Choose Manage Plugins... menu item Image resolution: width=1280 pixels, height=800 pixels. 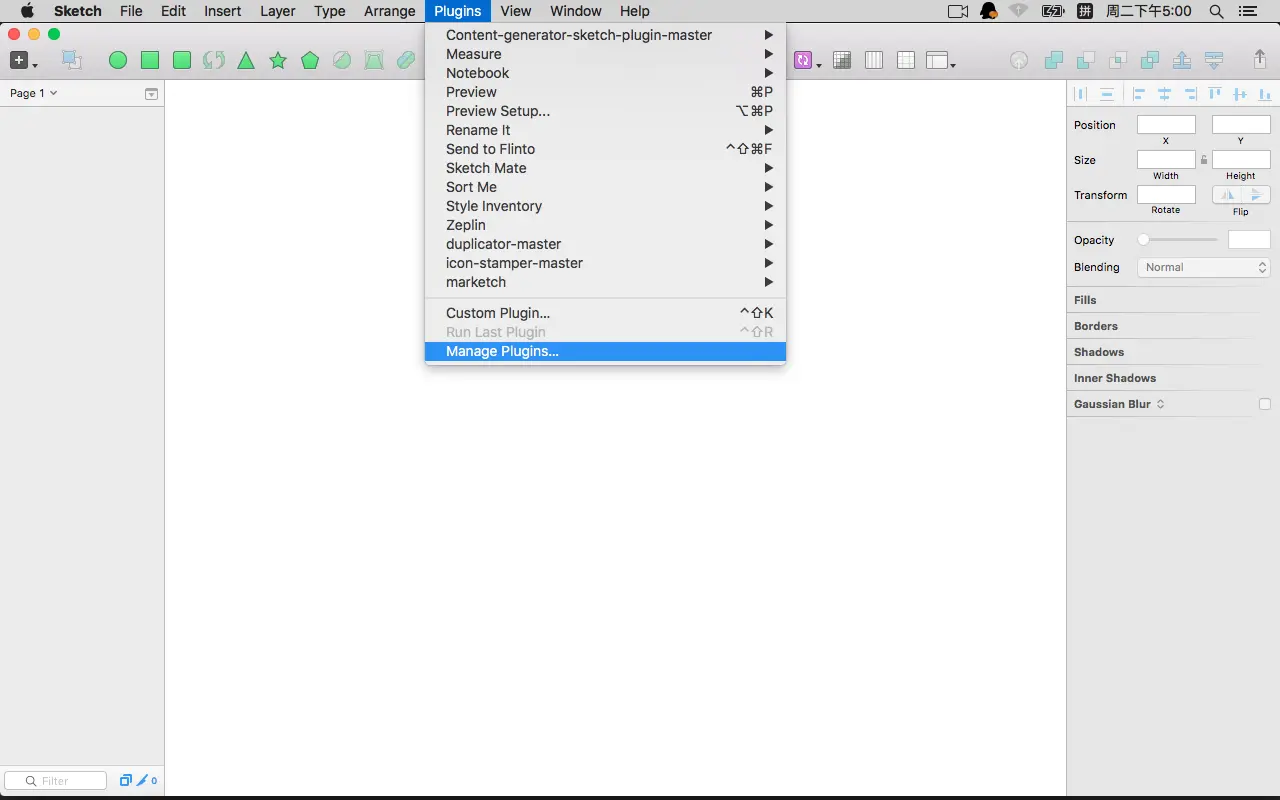pyautogui.click(x=605, y=351)
